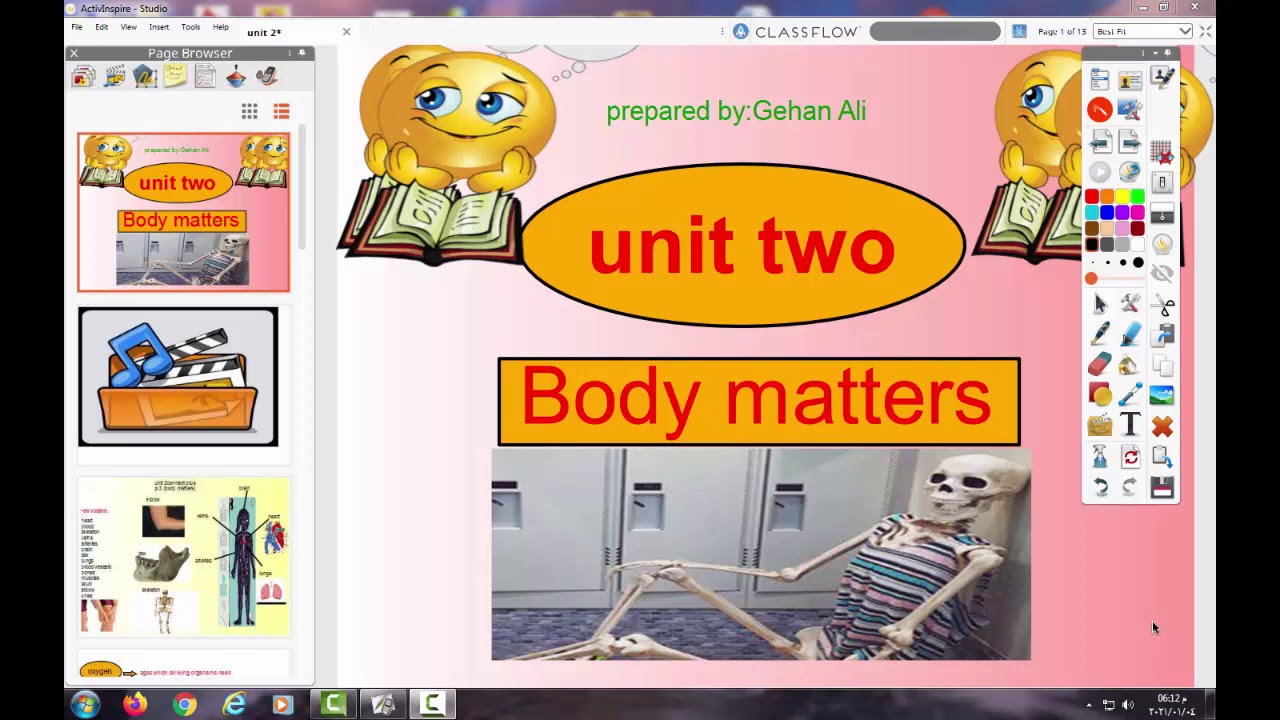This screenshot has width=1280, height=720.
Task: Open Page Browser panel options dots
Action: tap(289, 53)
